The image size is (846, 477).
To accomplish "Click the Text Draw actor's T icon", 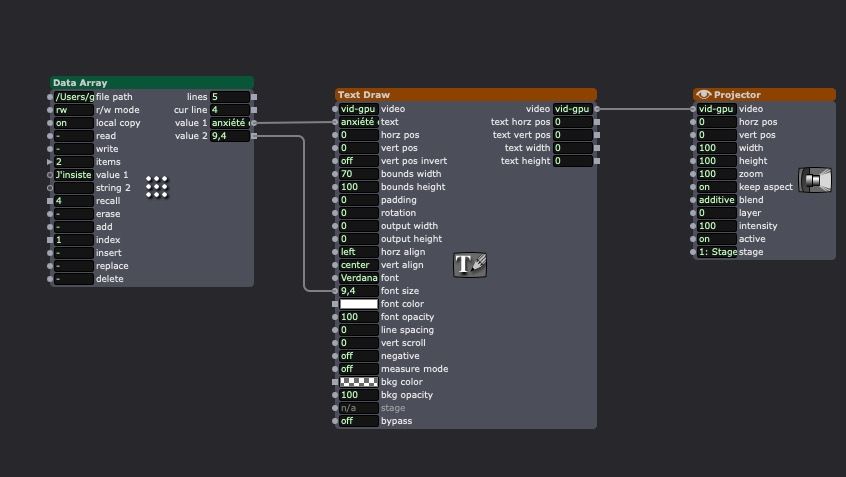I will click(x=470, y=265).
